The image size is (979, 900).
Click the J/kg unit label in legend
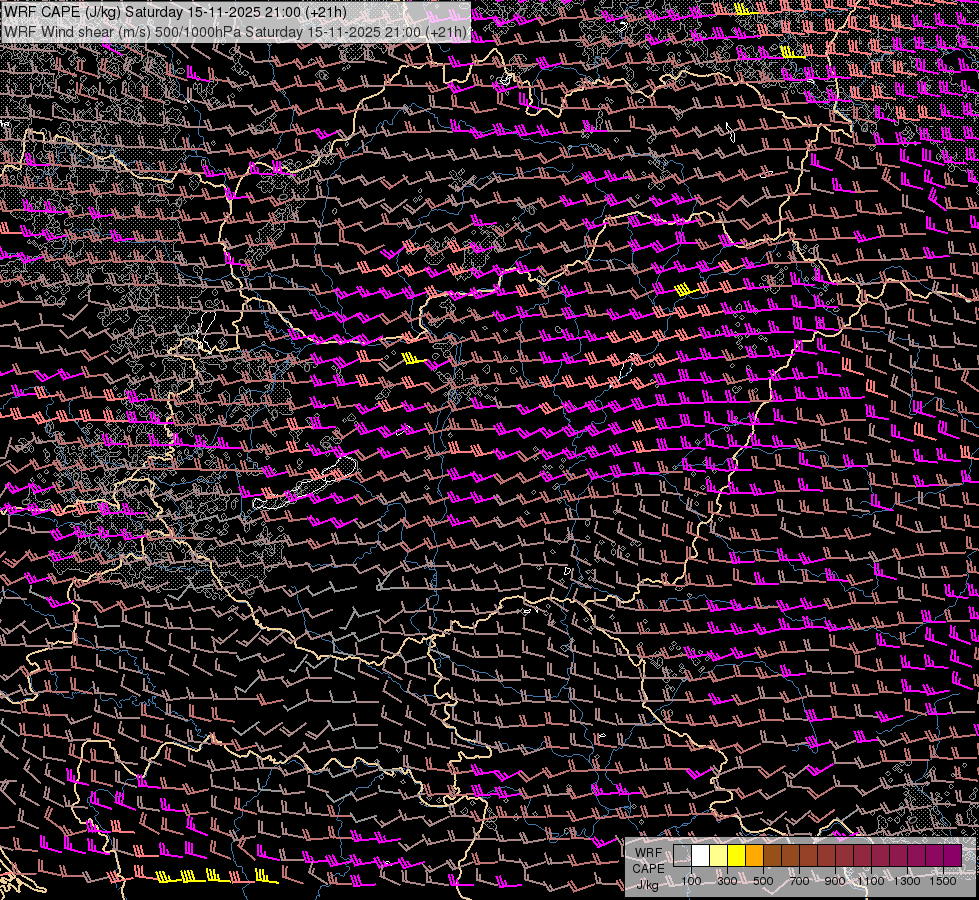(648, 884)
